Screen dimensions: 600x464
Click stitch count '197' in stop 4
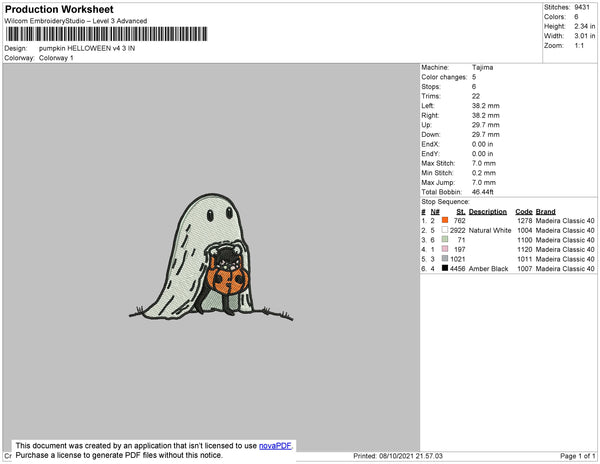[460, 249]
